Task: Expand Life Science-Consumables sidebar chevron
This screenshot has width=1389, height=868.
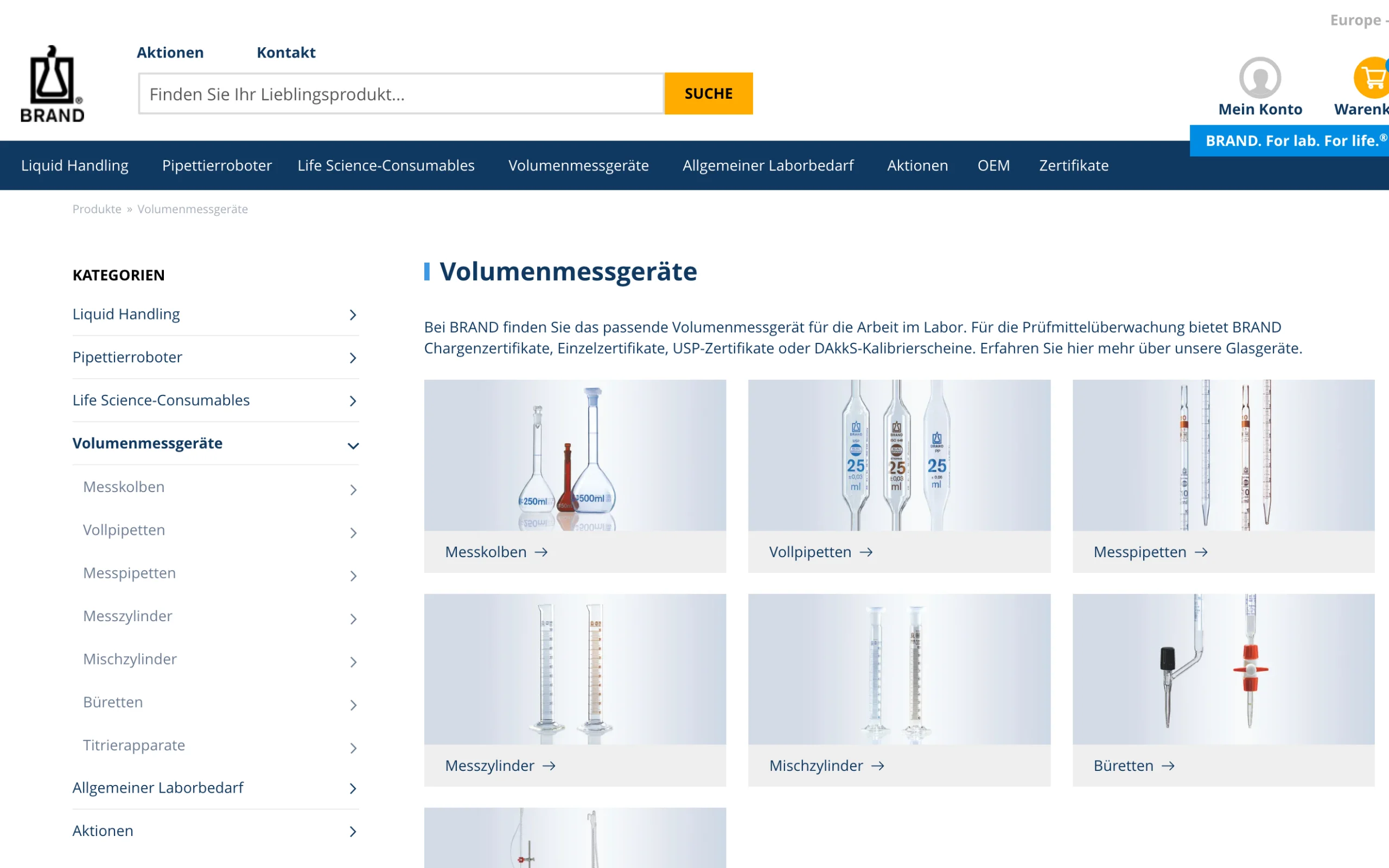Action: click(x=353, y=401)
